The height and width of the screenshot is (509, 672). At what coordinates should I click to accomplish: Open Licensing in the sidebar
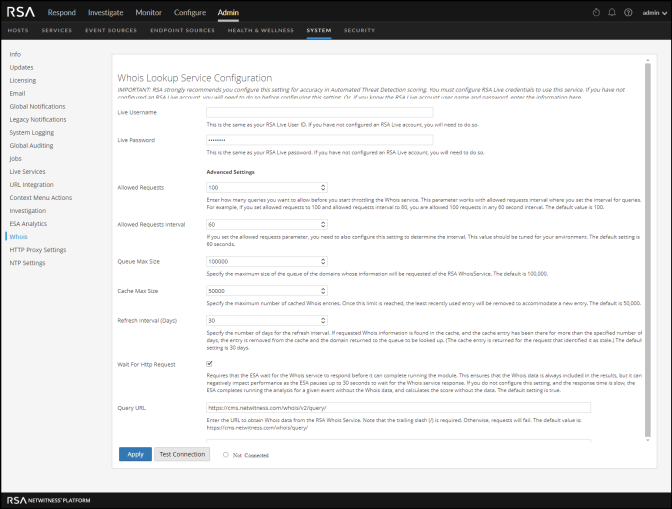coord(23,81)
